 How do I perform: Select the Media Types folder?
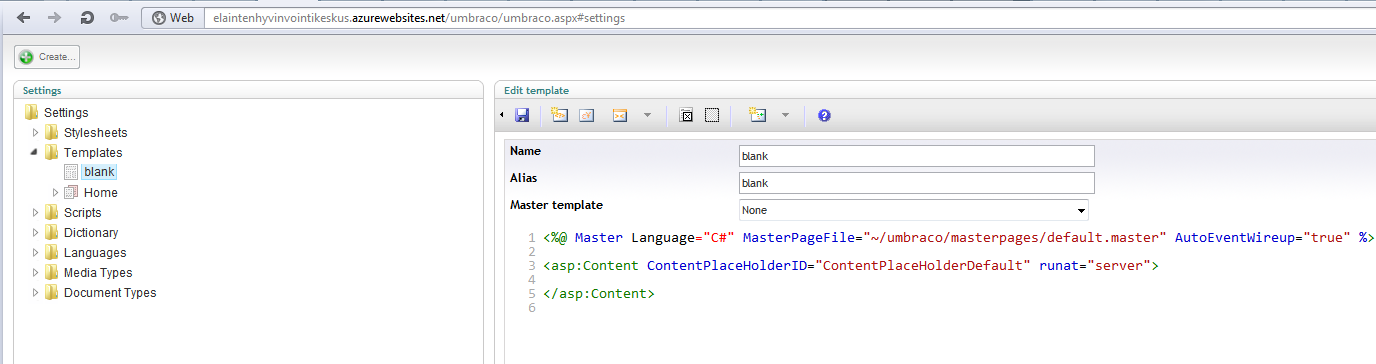pos(98,272)
